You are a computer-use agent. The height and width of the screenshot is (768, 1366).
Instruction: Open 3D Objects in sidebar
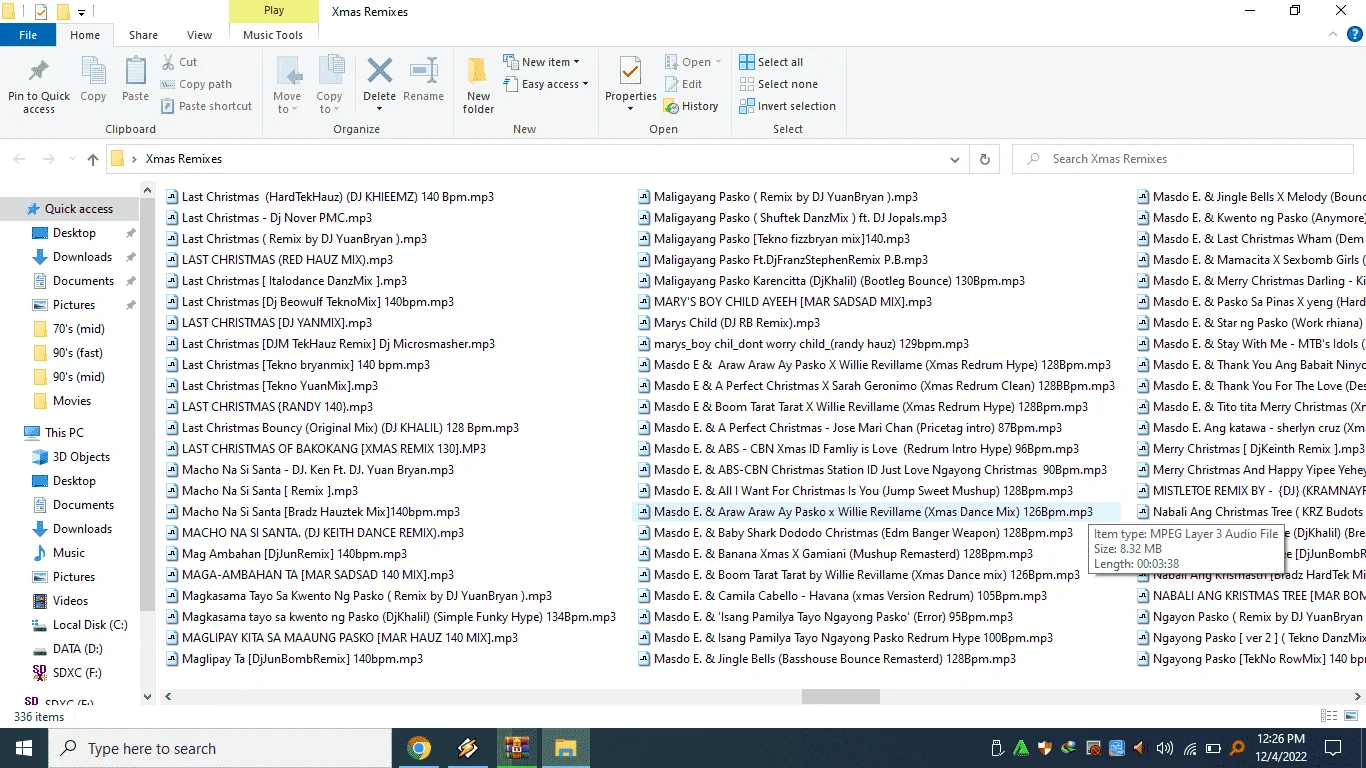70,457
